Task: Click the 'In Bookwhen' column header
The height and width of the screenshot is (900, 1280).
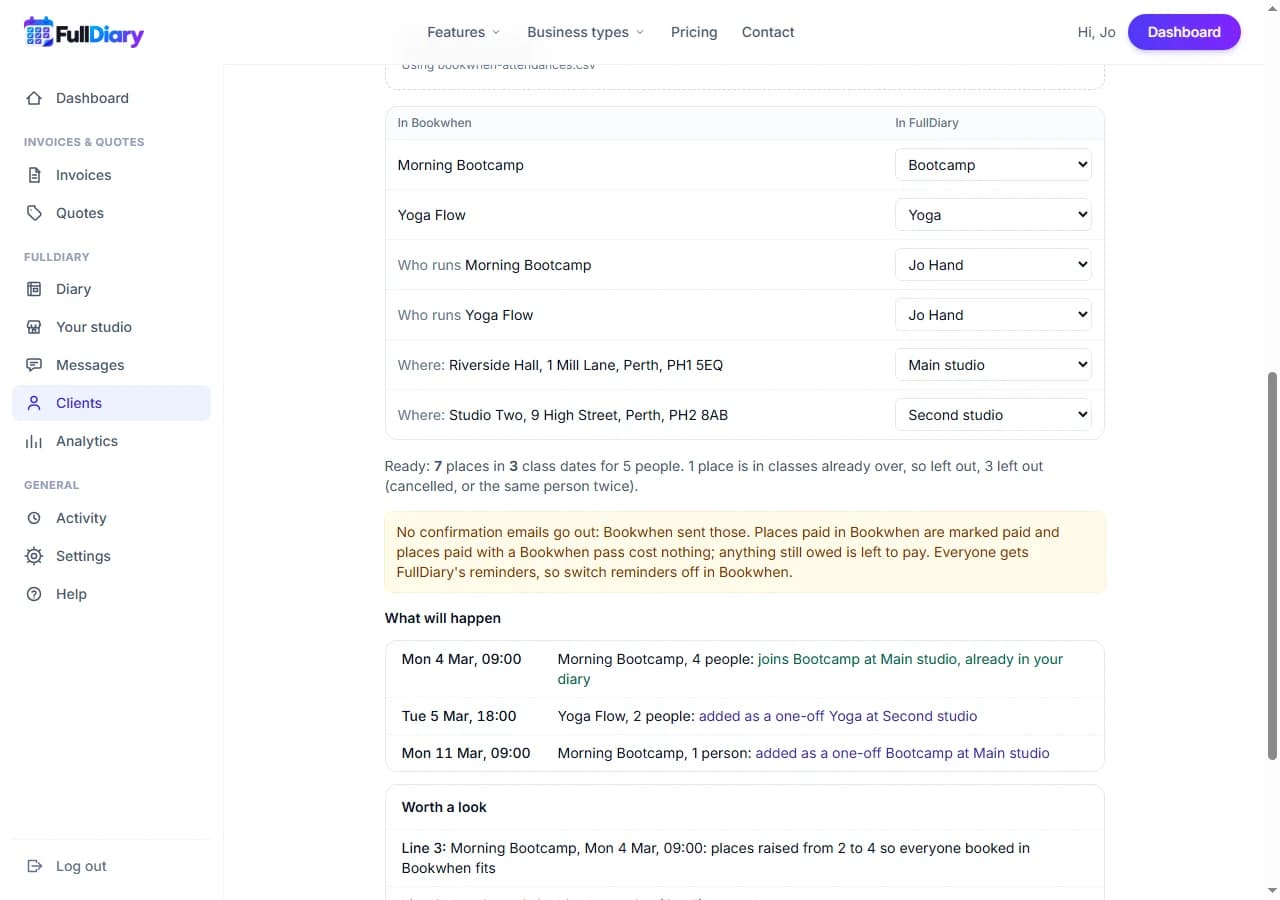Action: click(x=434, y=123)
